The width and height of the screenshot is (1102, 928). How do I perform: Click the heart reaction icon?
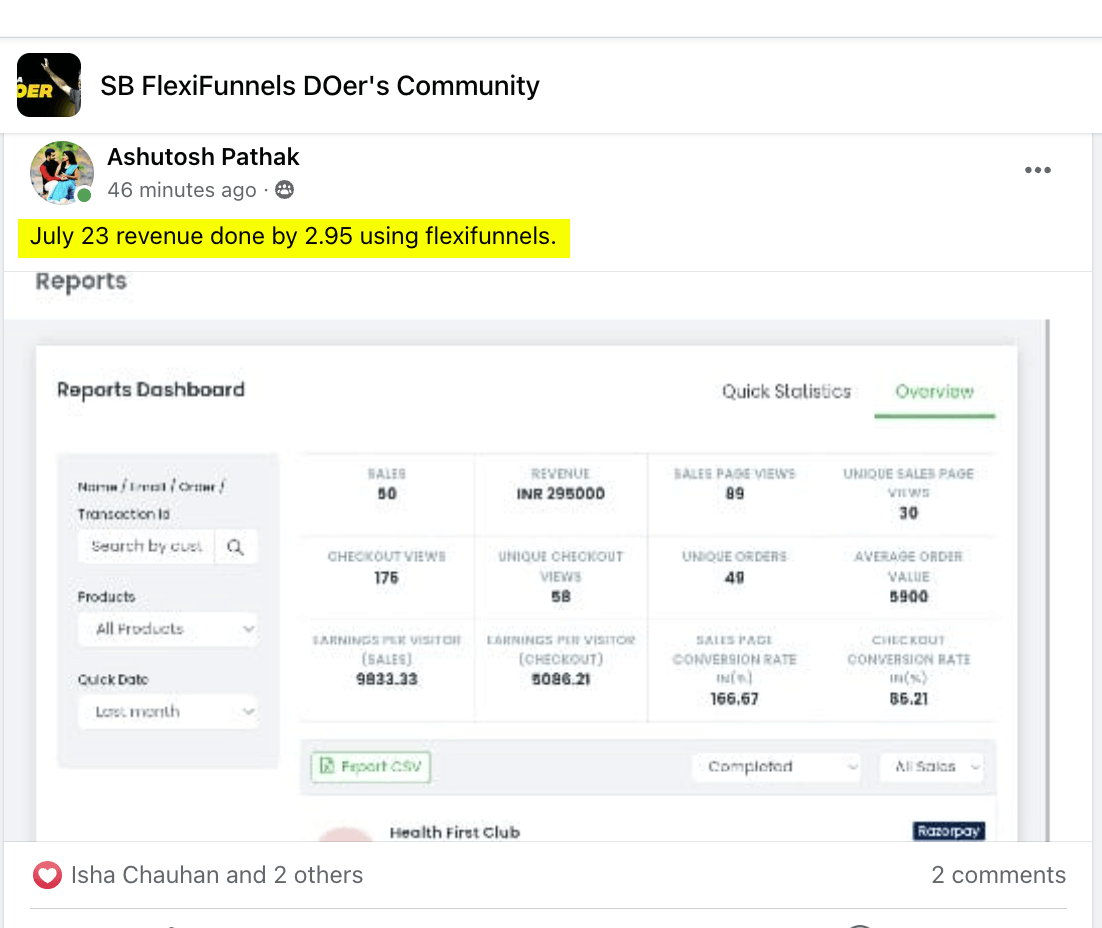click(x=47, y=875)
